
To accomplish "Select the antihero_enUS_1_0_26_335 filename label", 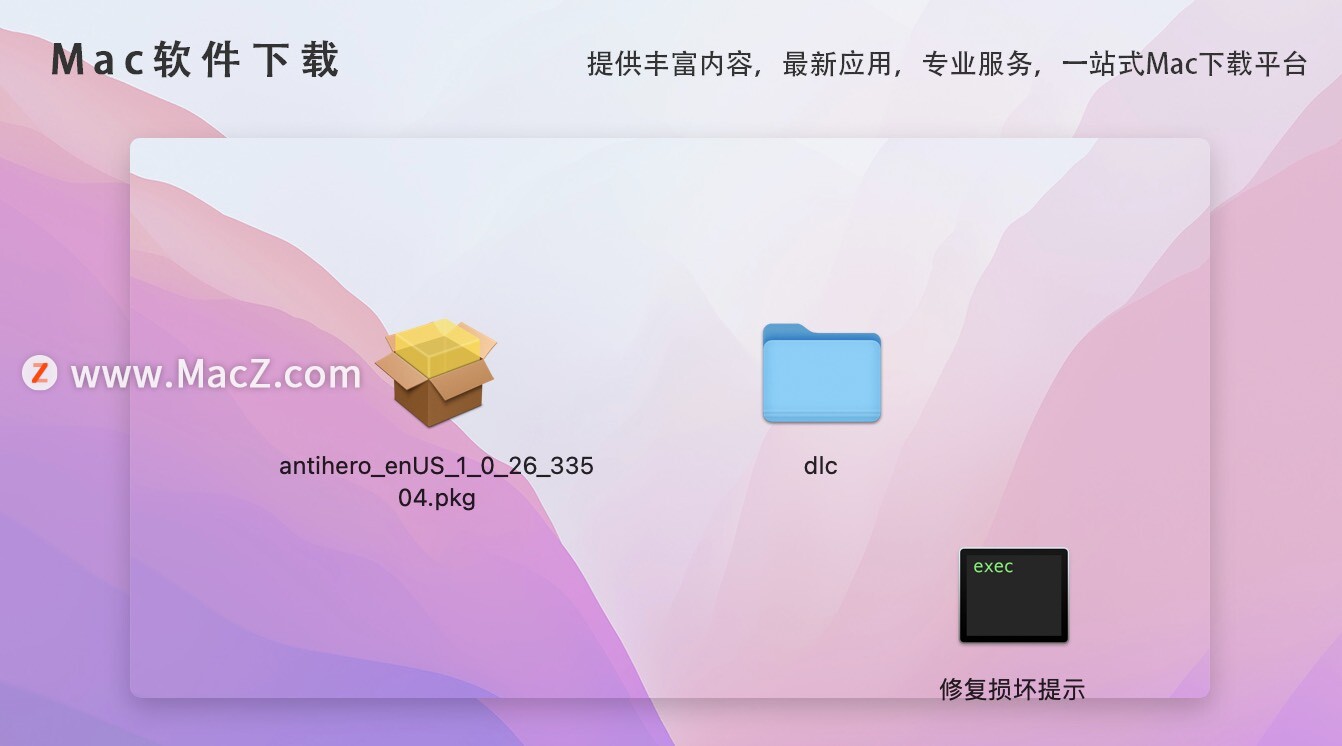I will click(x=436, y=466).
